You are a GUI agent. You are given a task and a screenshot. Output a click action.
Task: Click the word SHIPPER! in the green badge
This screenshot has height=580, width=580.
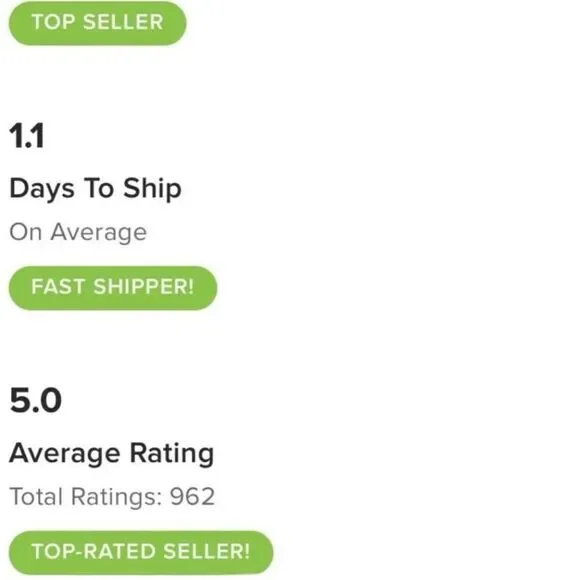click(x=144, y=287)
